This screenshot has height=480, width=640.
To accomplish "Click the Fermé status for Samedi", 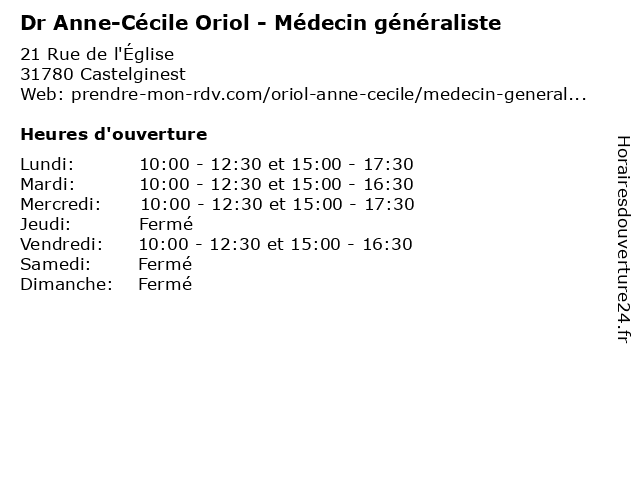I will (165, 264).
